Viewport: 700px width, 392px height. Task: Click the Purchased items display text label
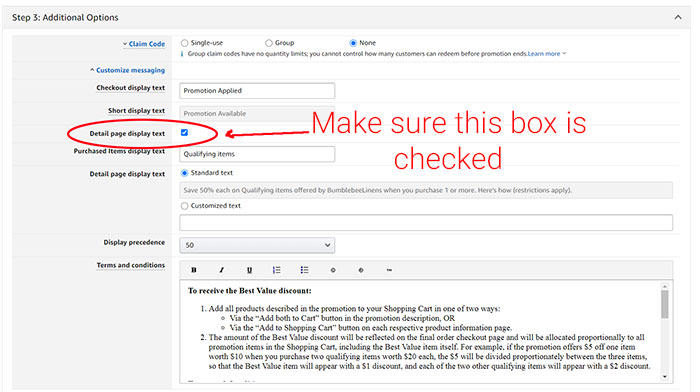pos(119,151)
